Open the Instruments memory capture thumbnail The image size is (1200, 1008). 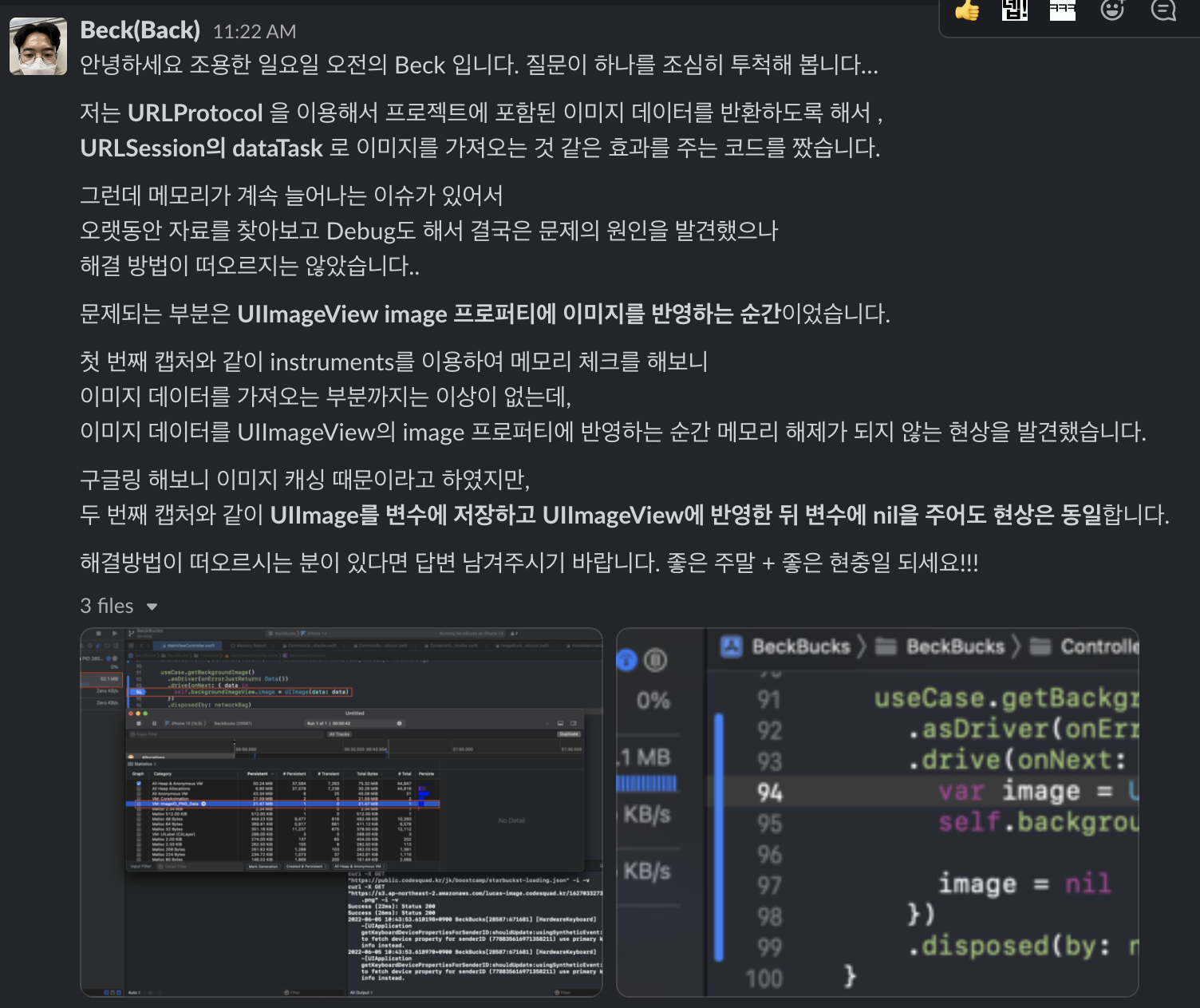(341, 812)
